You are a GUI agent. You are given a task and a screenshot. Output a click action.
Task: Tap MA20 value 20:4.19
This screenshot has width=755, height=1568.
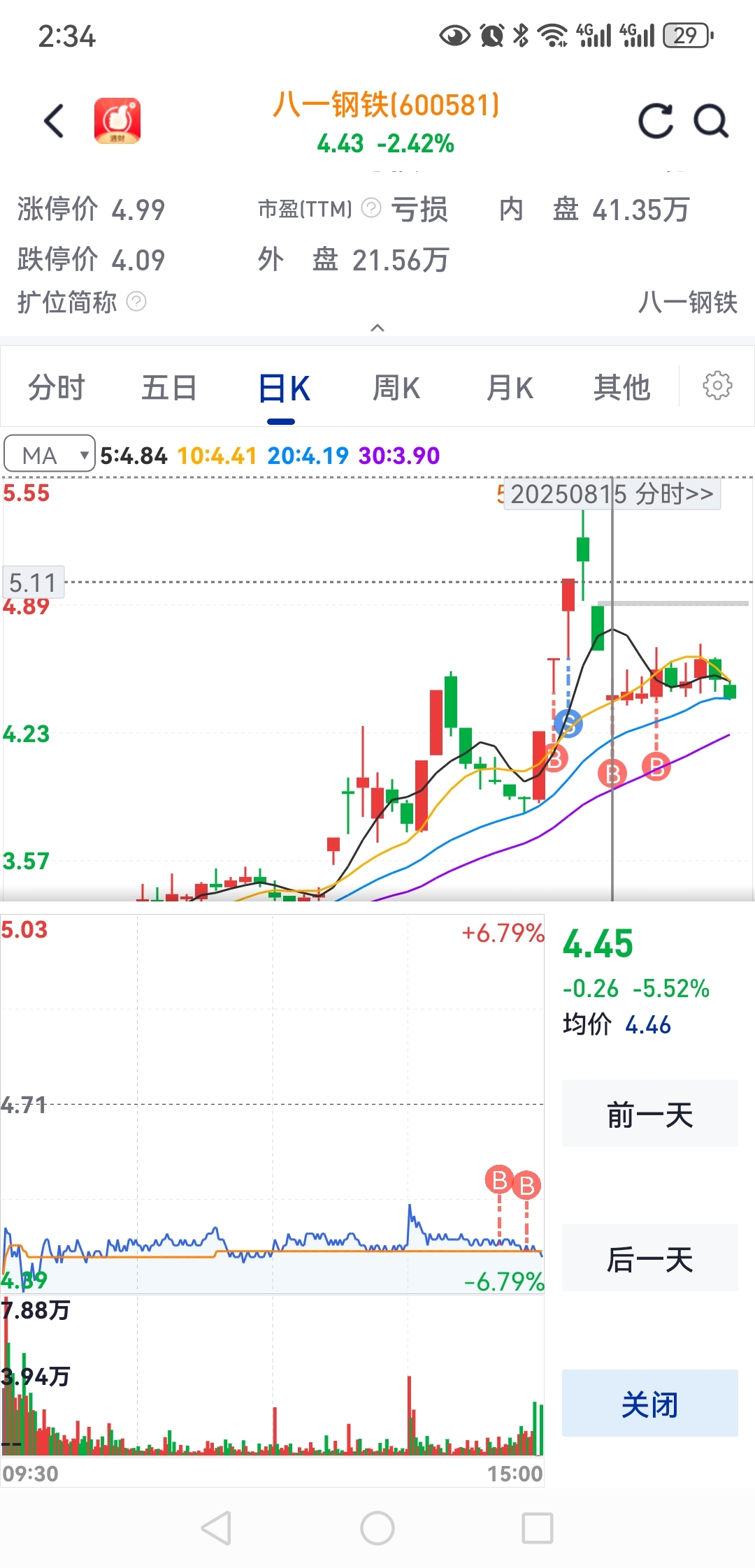[308, 456]
